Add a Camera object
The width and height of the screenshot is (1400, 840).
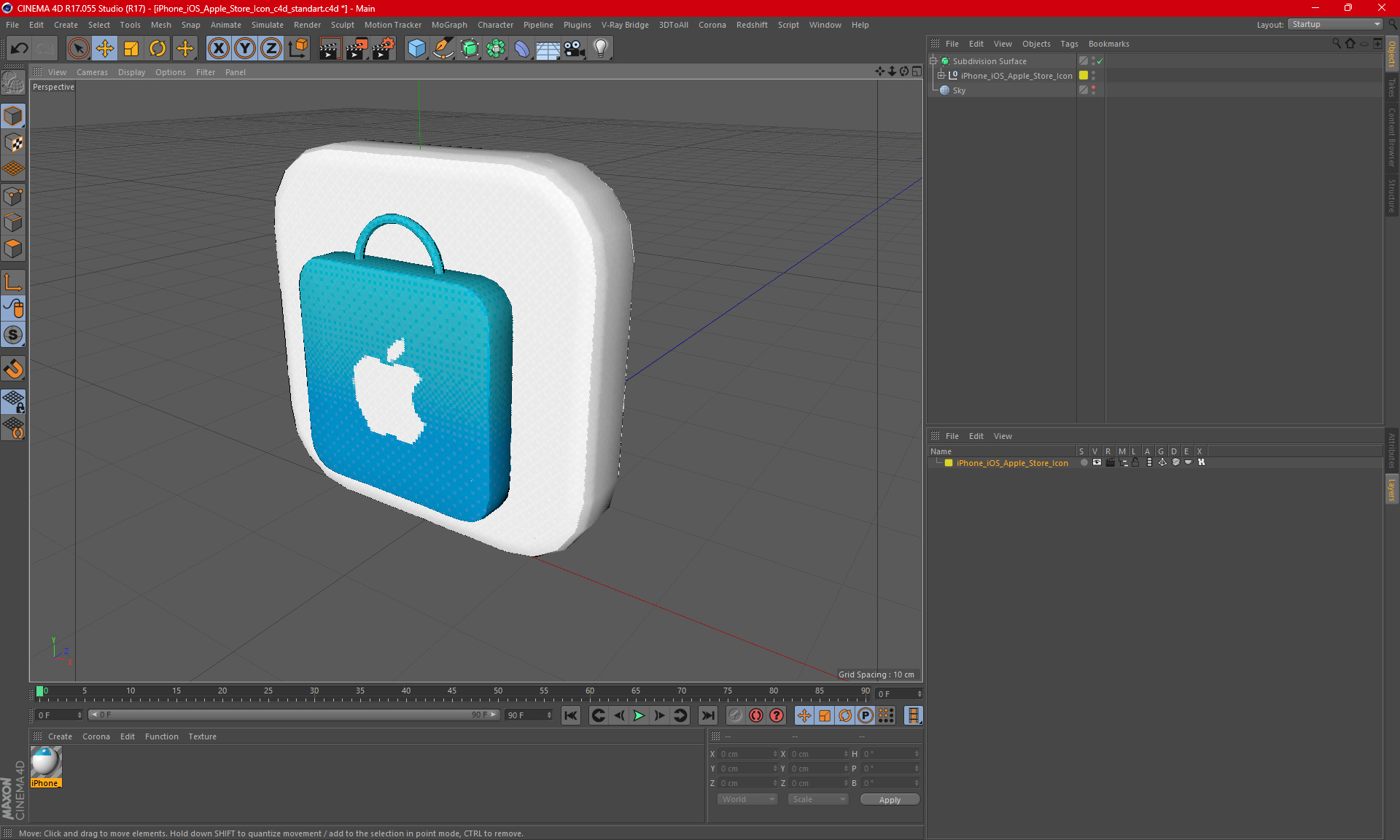pos(575,49)
